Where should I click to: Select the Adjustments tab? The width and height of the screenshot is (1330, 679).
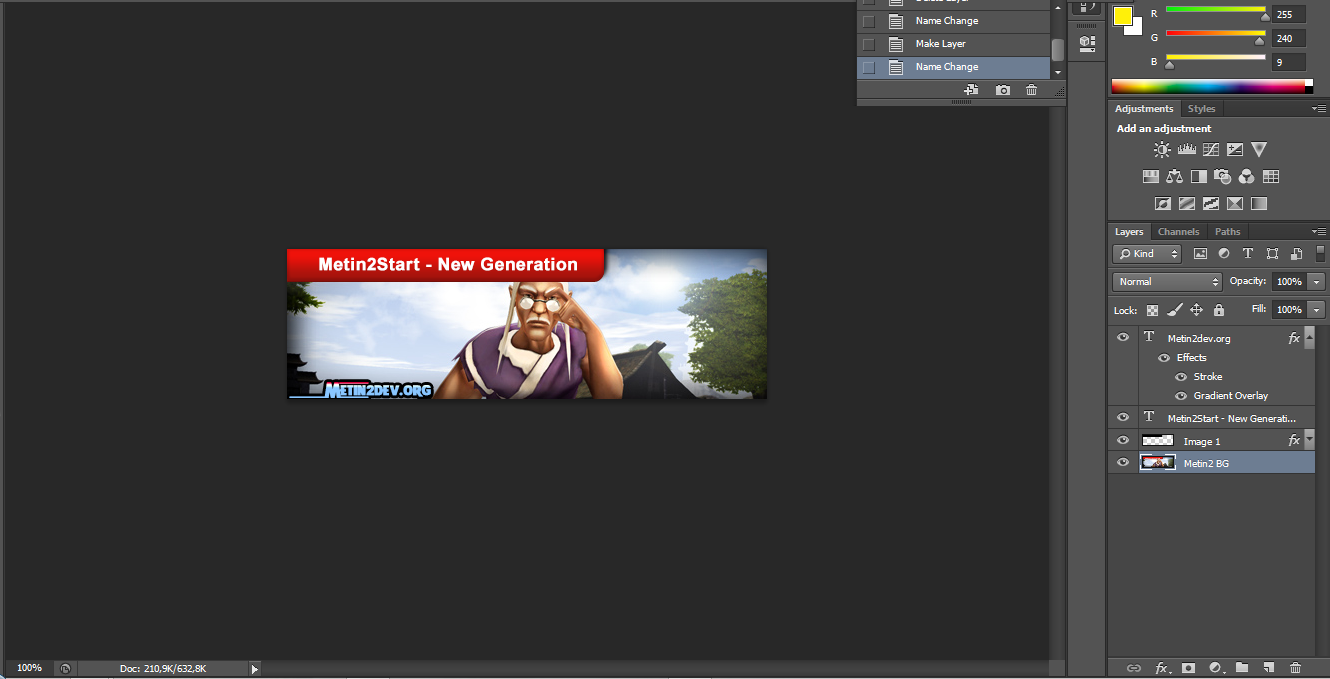[1144, 109]
